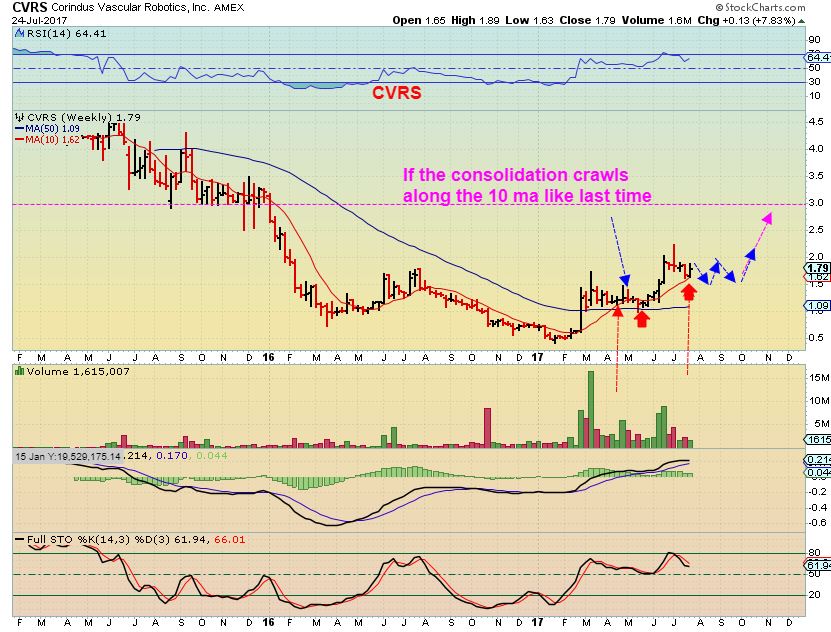The image size is (831, 632).
Task: Click the 15M label on volume axis
Action: pyautogui.click(x=819, y=378)
